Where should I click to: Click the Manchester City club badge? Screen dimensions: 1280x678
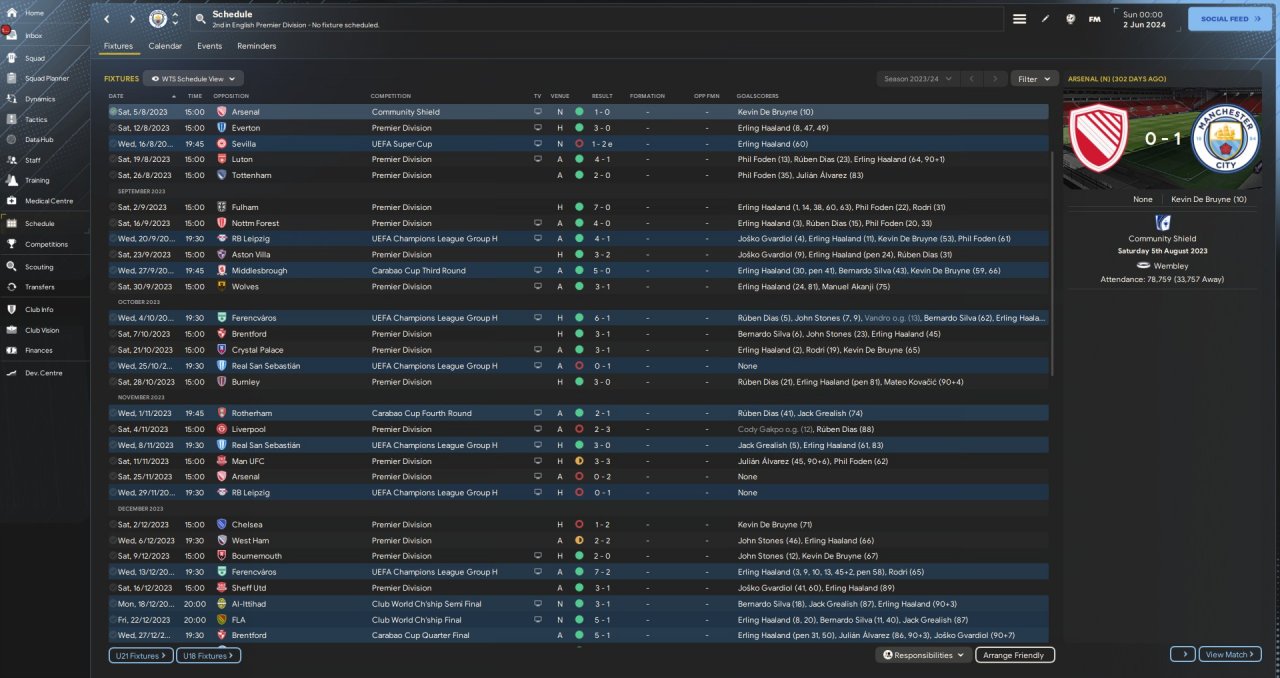(158, 19)
